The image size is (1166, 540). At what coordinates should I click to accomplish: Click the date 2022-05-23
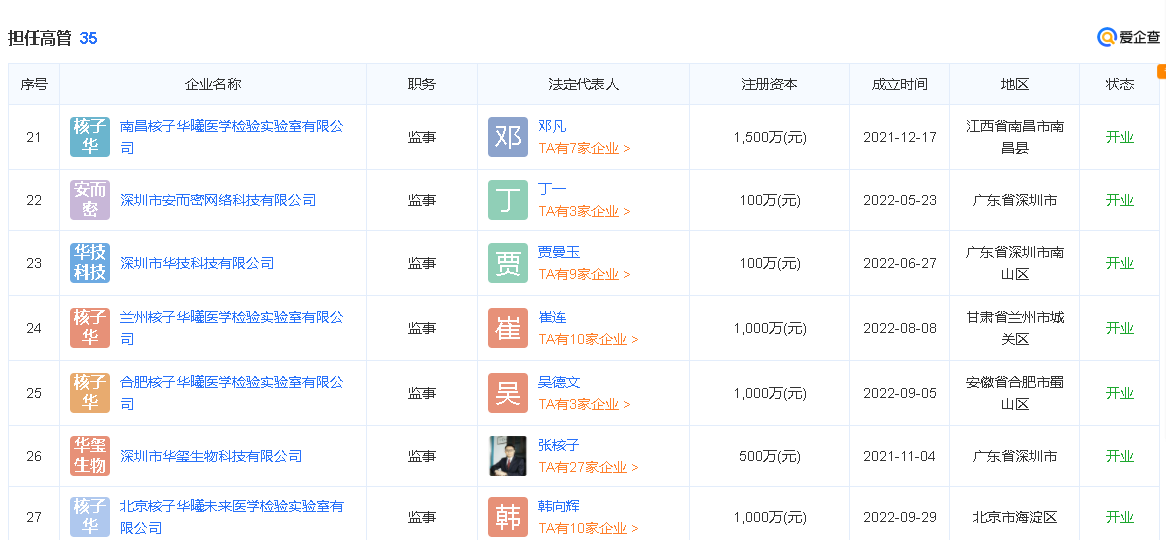tap(900, 200)
